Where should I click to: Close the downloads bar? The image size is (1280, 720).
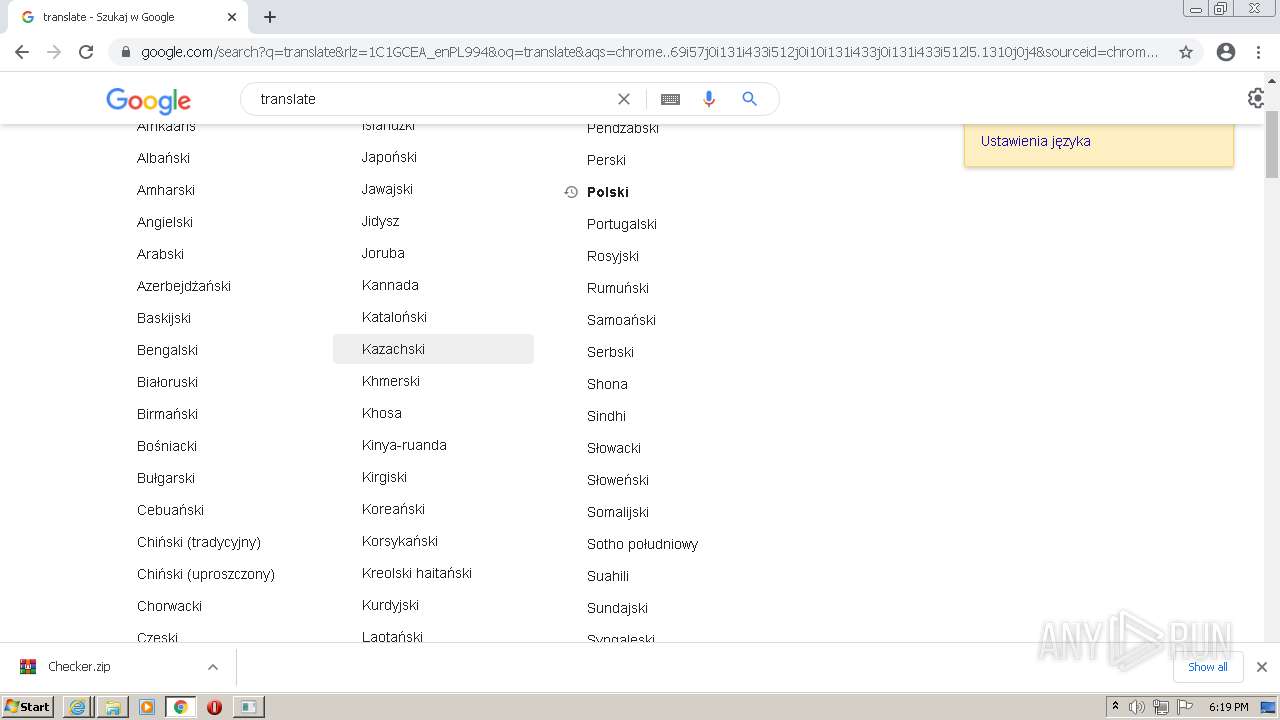tap(1262, 667)
